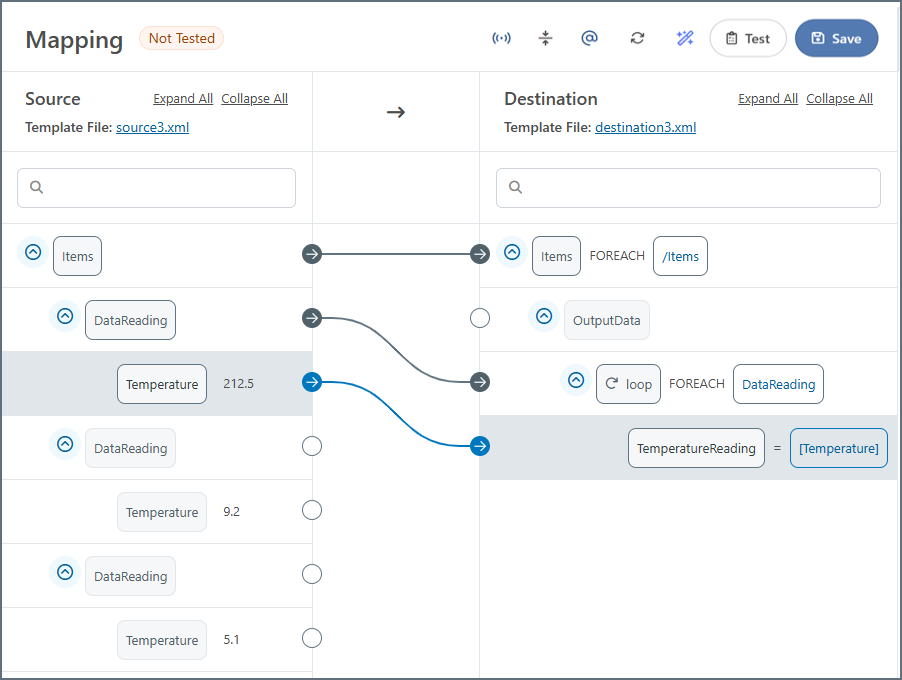Click the loop node in destination tree
The width and height of the screenshot is (902, 680).
pyautogui.click(x=628, y=384)
